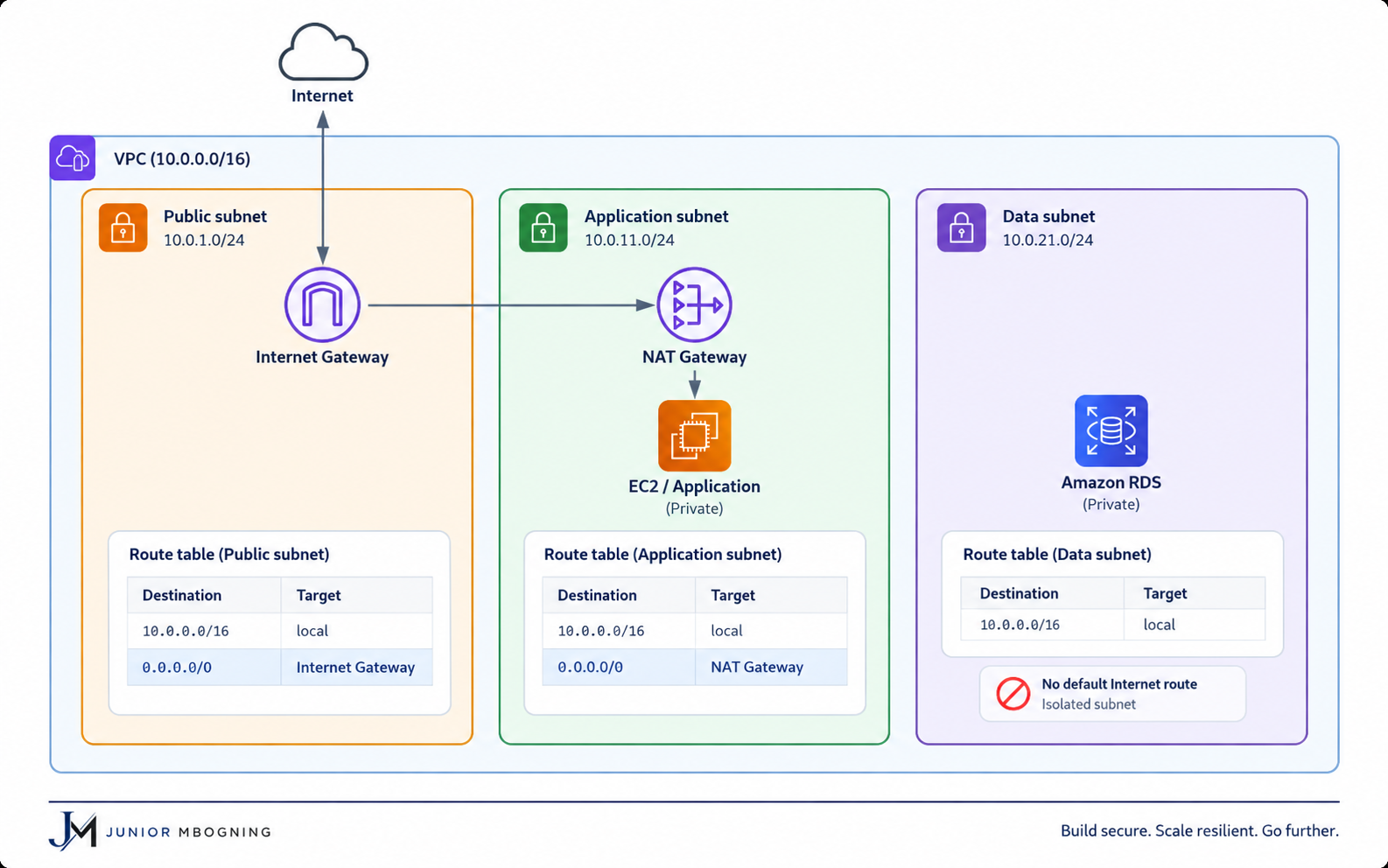Select the Internet Gateway icon
The width and height of the screenshot is (1388, 868).
click(322, 304)
